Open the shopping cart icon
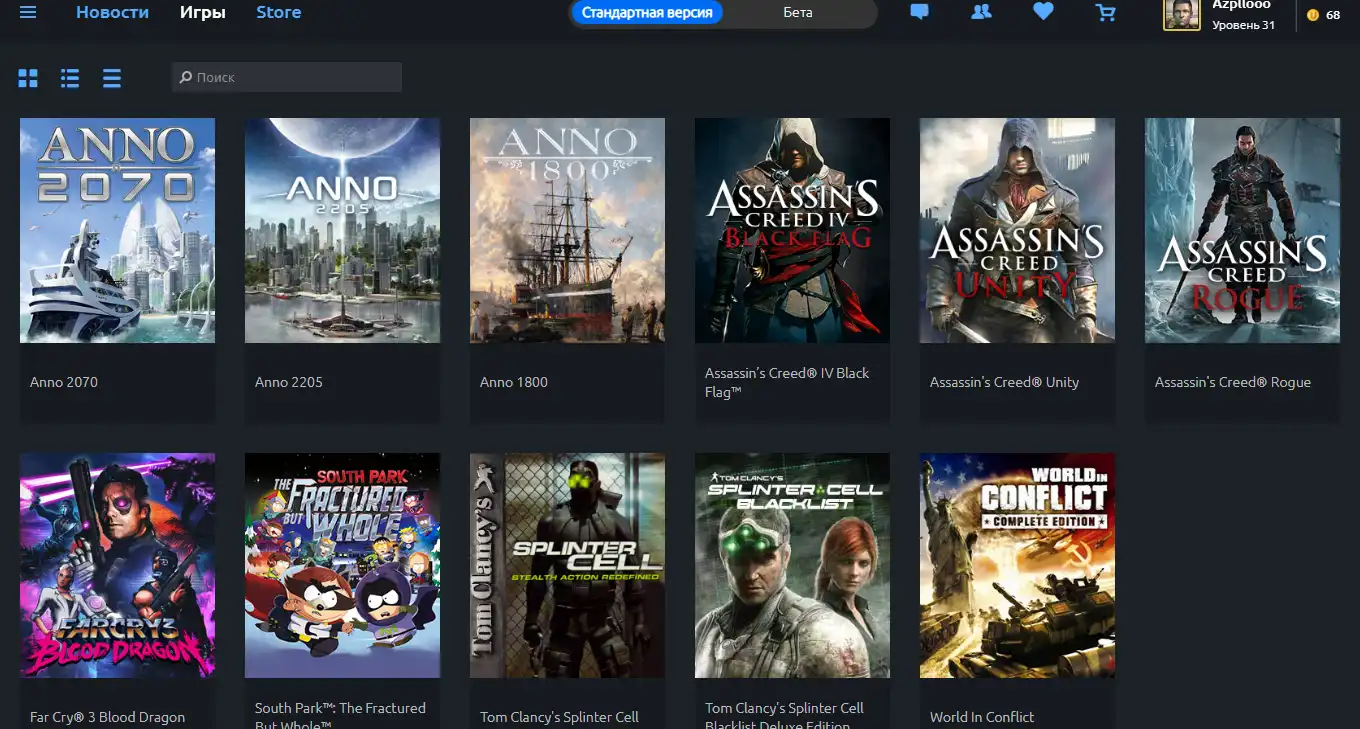The image size is (1360, 729). click(x=1105, y=12)
